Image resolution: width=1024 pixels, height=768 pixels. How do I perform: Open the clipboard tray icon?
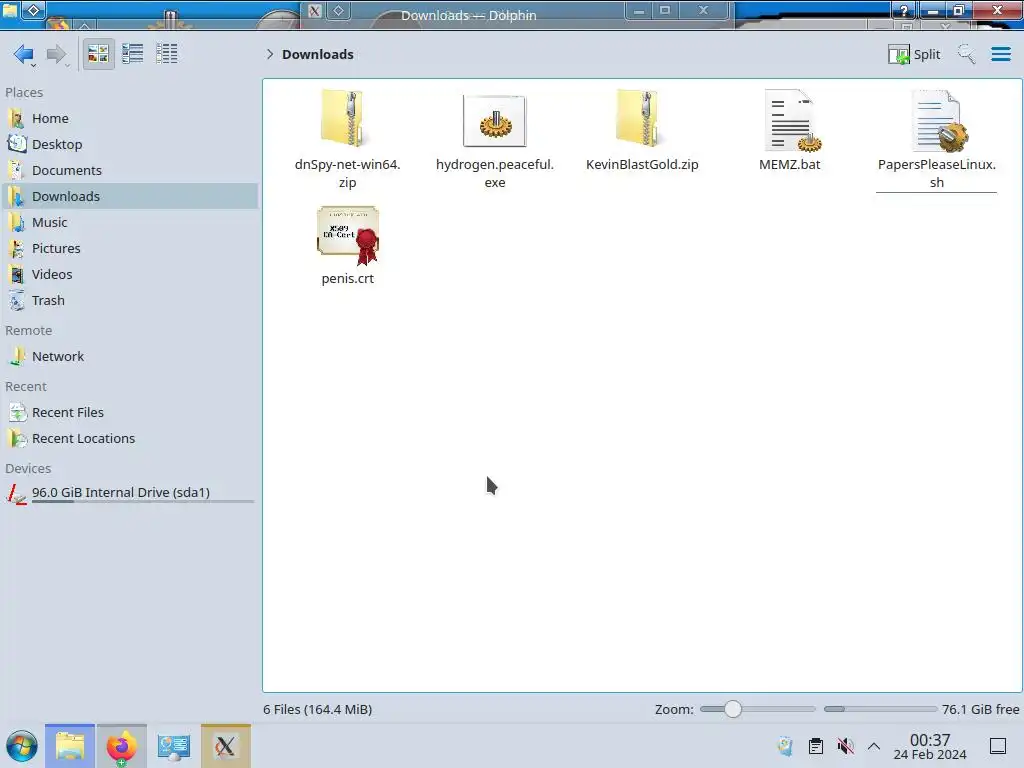816,746
